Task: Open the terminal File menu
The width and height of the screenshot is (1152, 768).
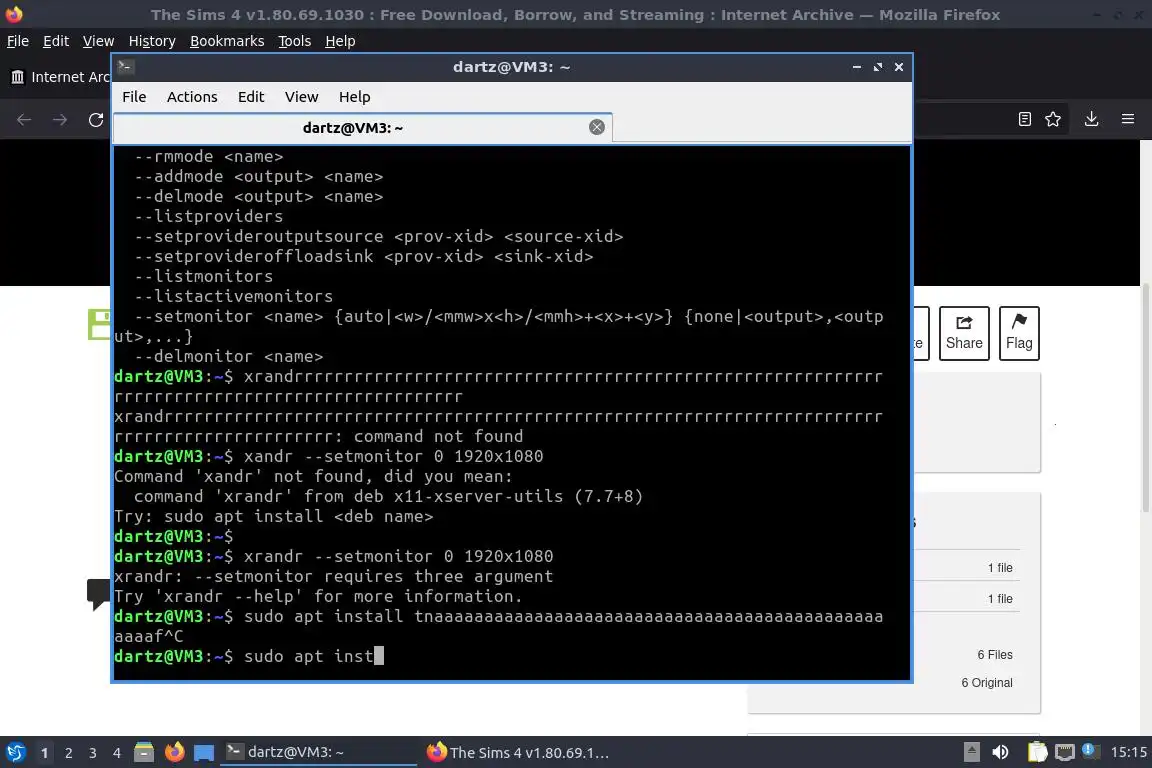Action: click(134, 97)
